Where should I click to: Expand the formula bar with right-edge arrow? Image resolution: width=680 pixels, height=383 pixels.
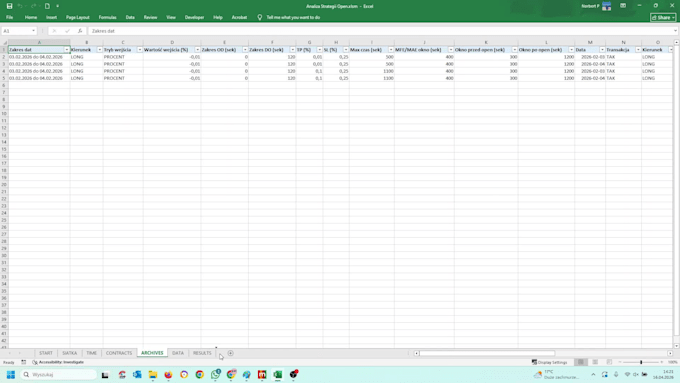(675, 31)
